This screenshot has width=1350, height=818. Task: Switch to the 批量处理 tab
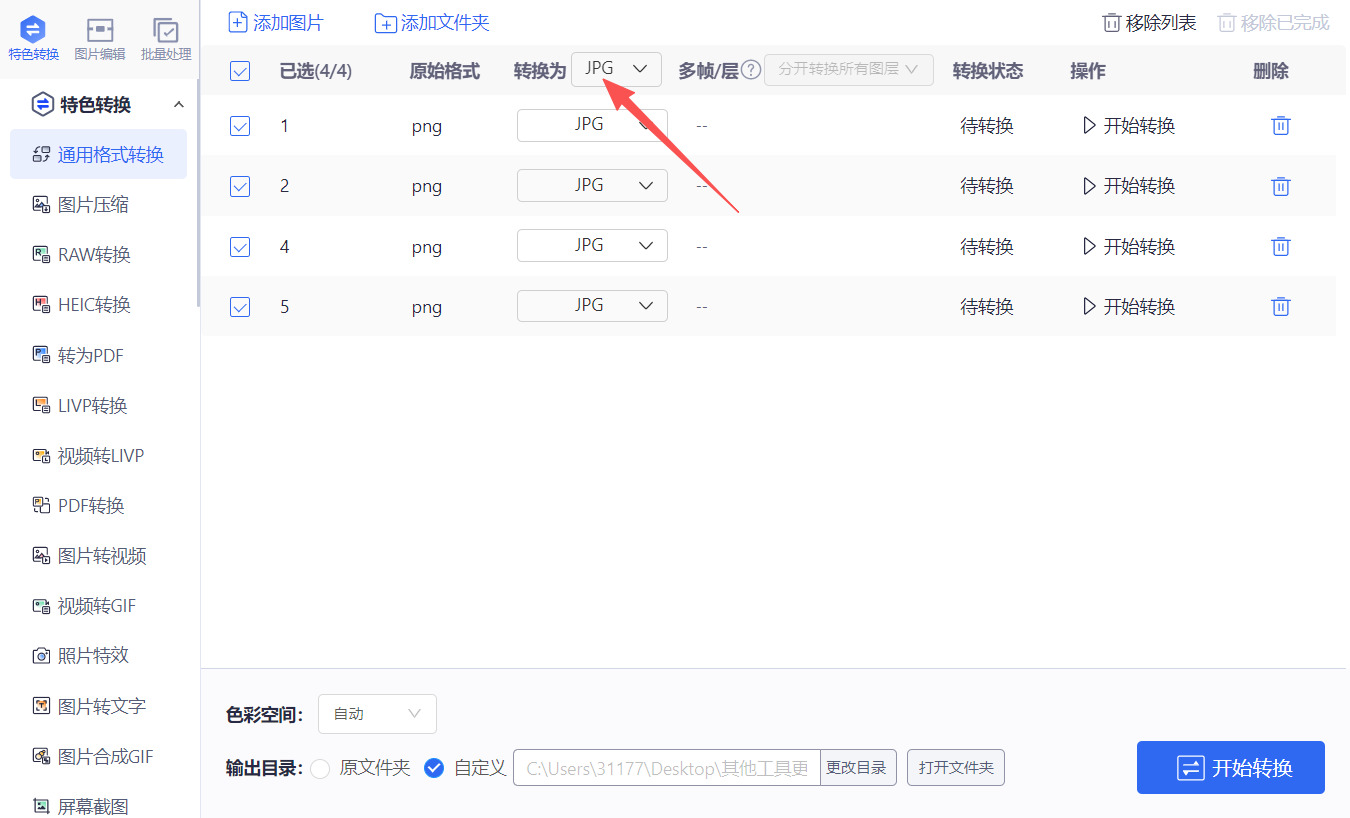coord(166,39)
